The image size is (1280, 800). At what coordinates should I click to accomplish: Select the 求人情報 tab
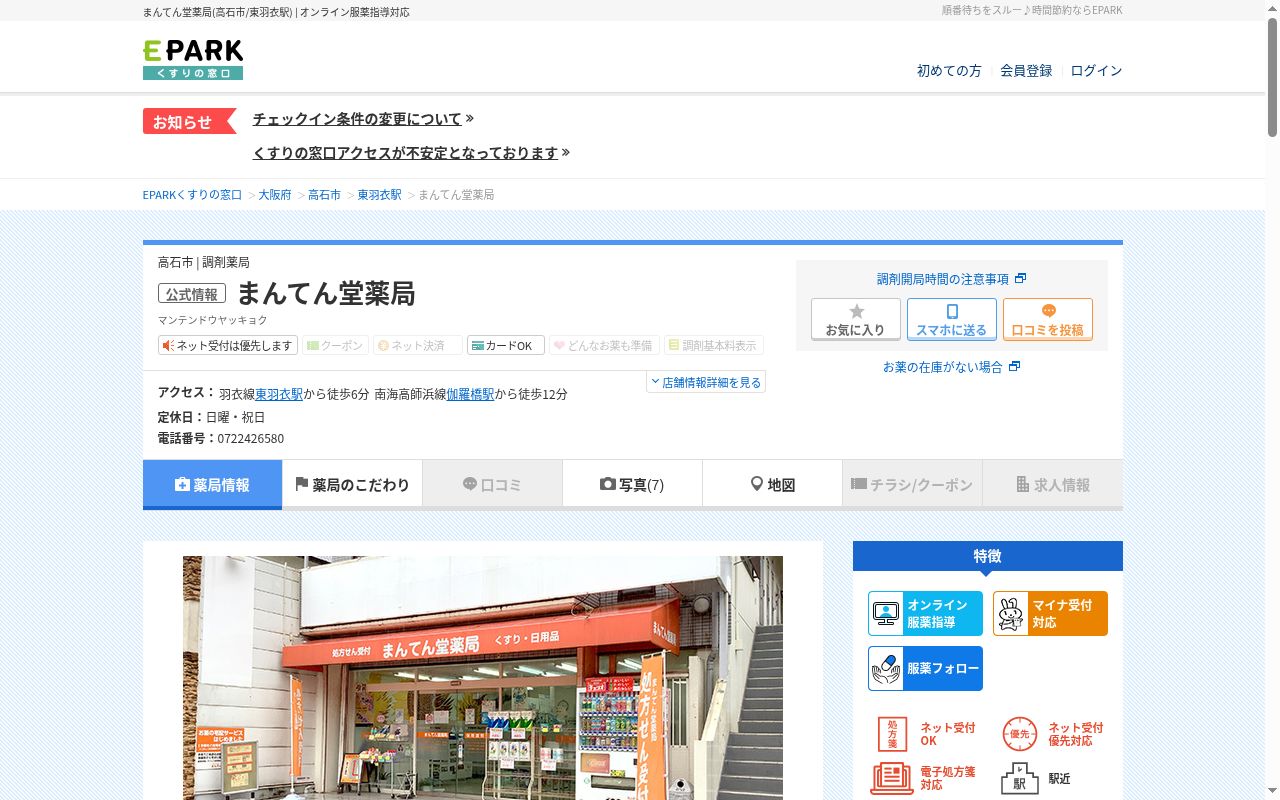point(1052,485)
